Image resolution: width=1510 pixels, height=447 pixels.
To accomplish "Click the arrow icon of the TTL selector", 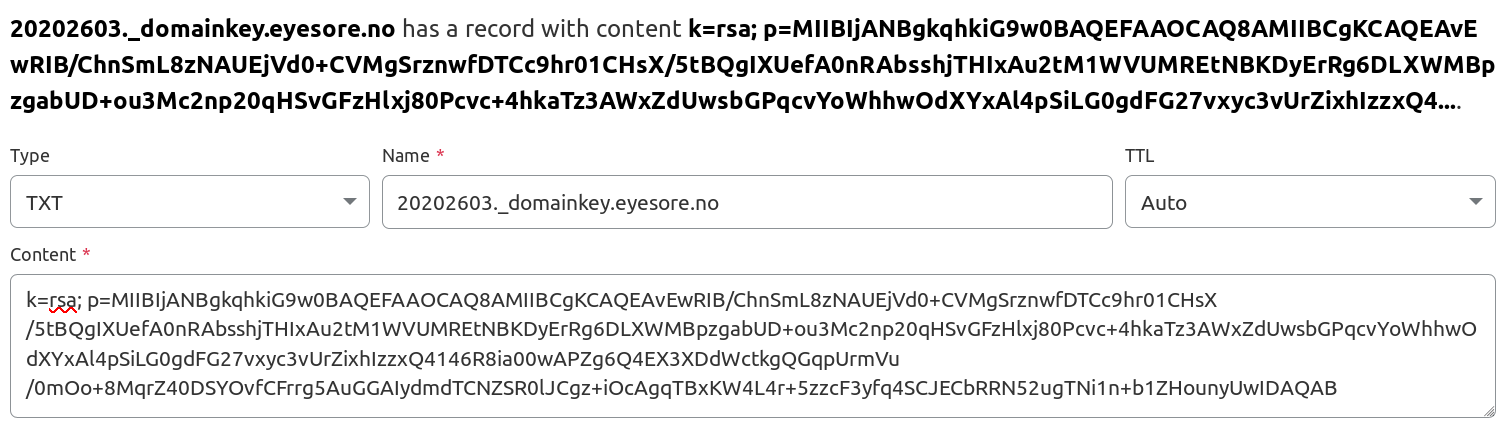I will click(x=1476, y=202).
